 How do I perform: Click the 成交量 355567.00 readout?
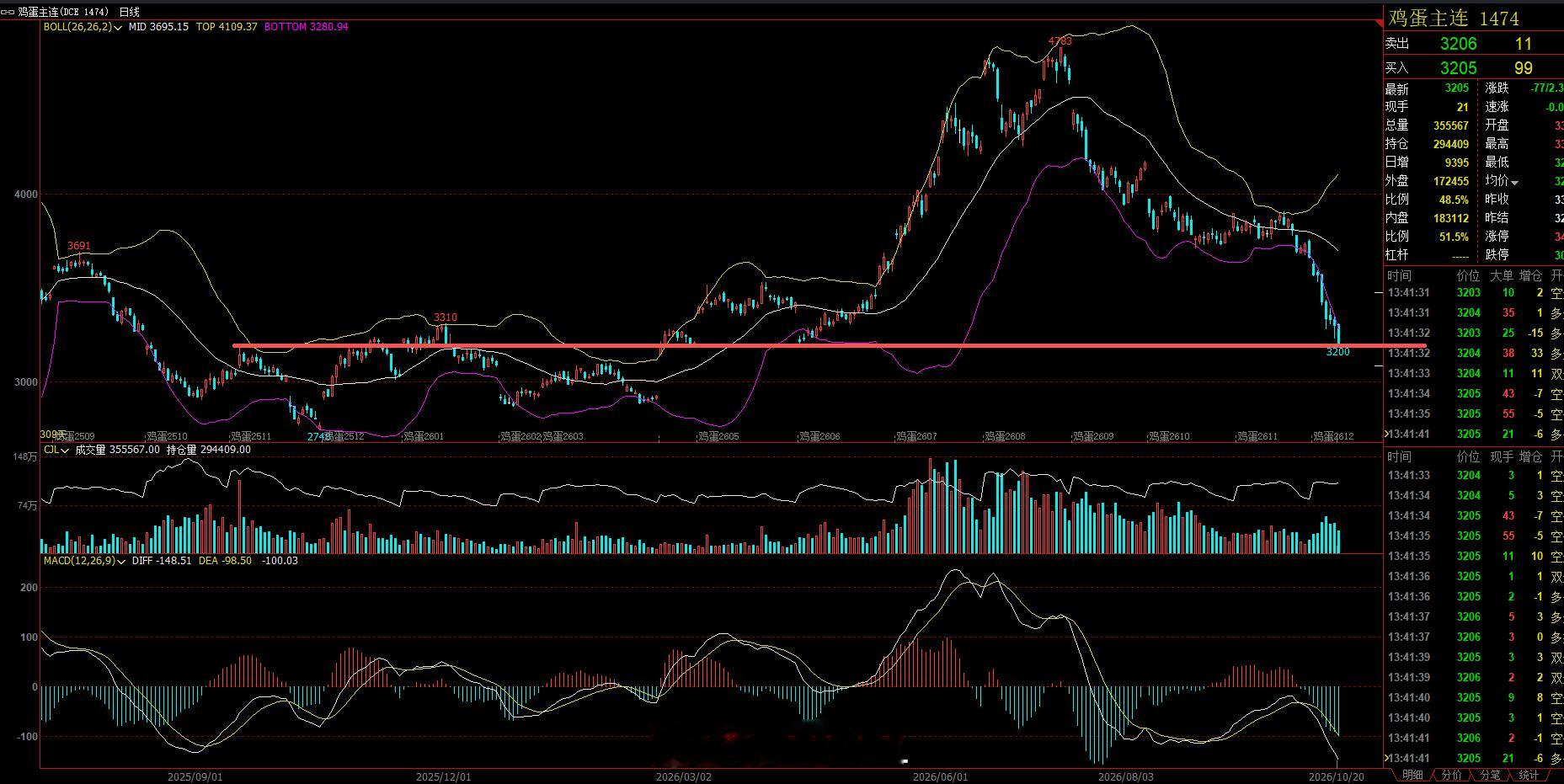[x=118, y=450]
